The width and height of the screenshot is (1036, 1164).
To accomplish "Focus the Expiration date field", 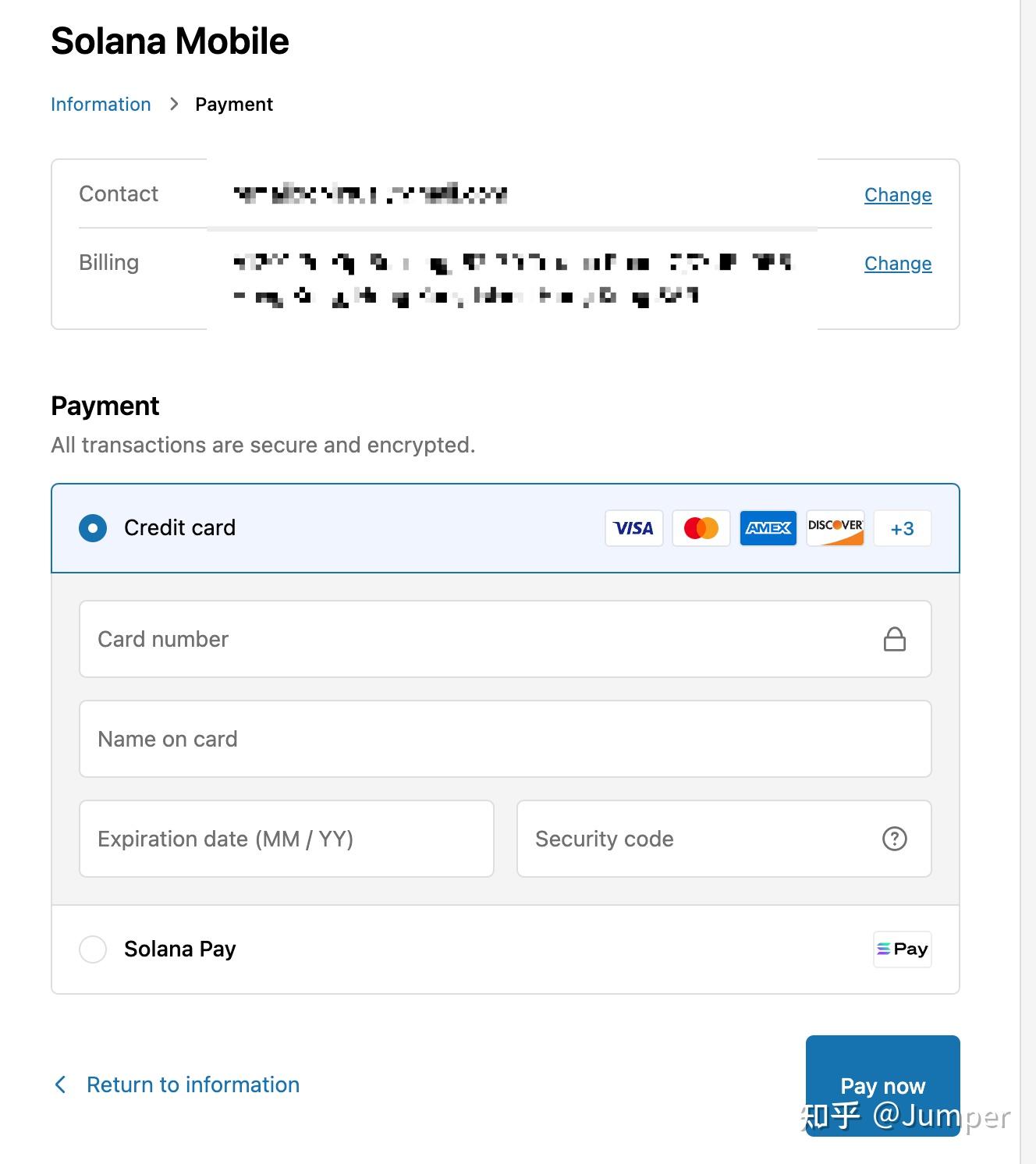I will coord(286,839).
